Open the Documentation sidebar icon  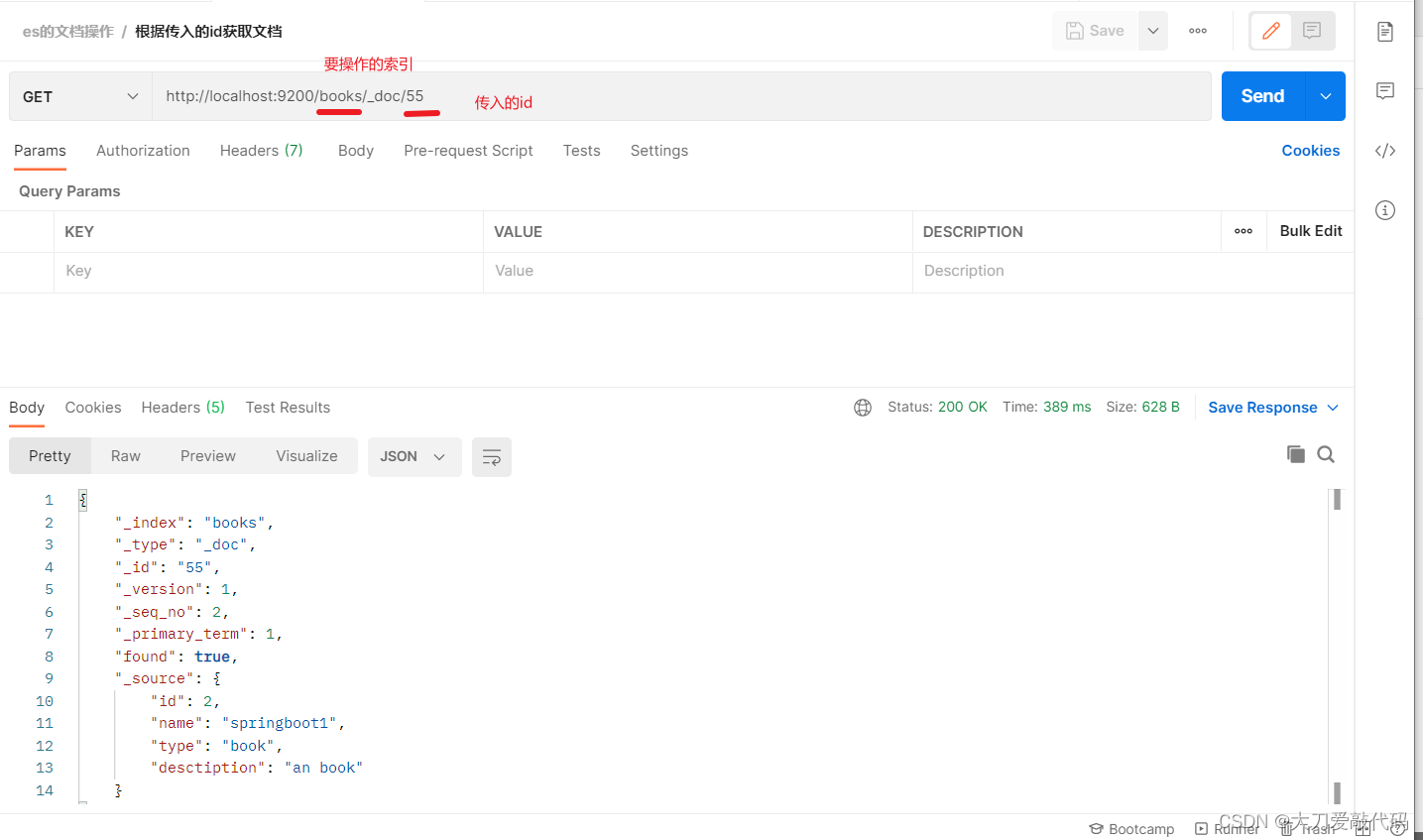point(1385,32)
